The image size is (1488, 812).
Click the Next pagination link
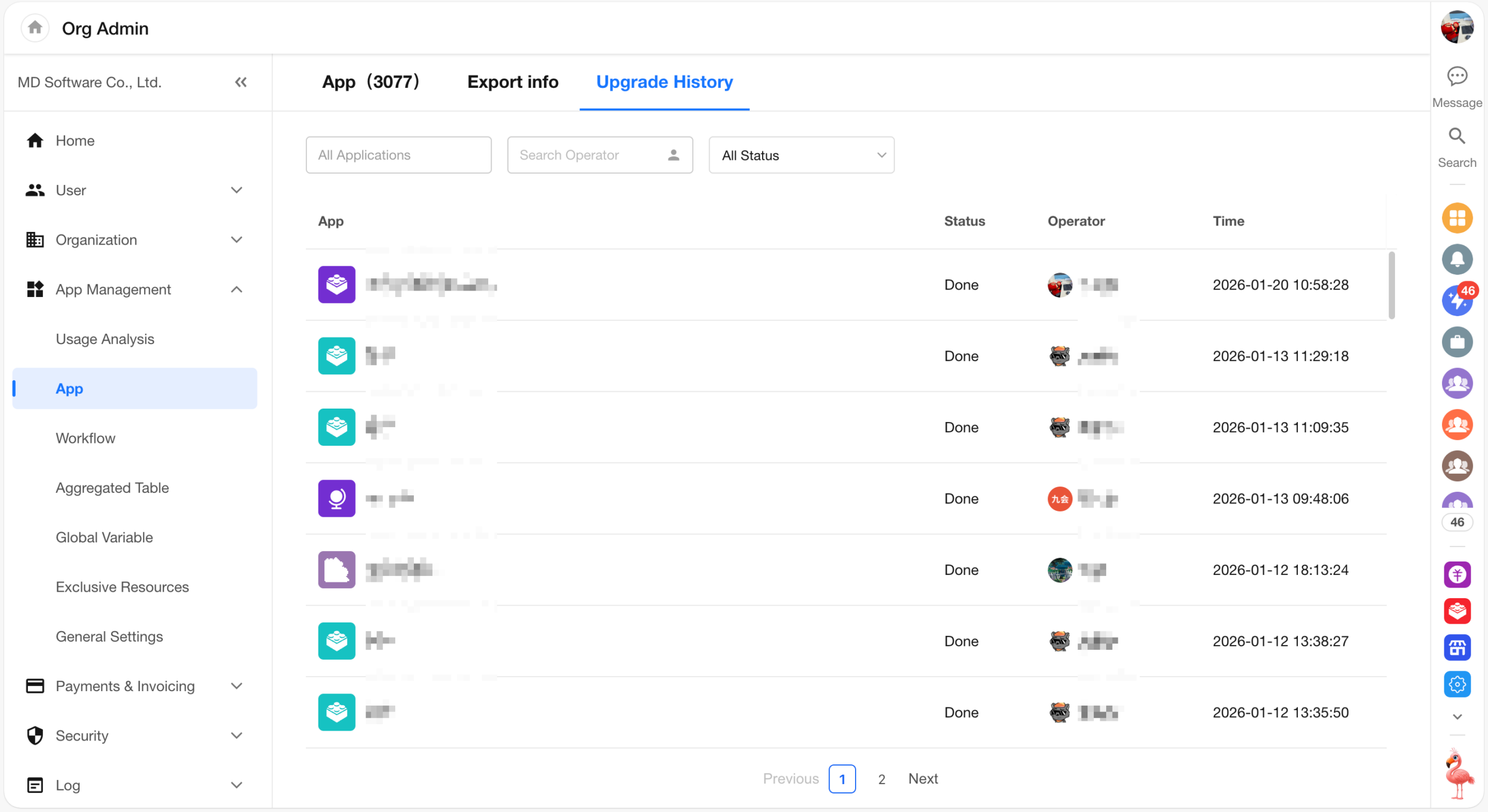pos(922,779)
